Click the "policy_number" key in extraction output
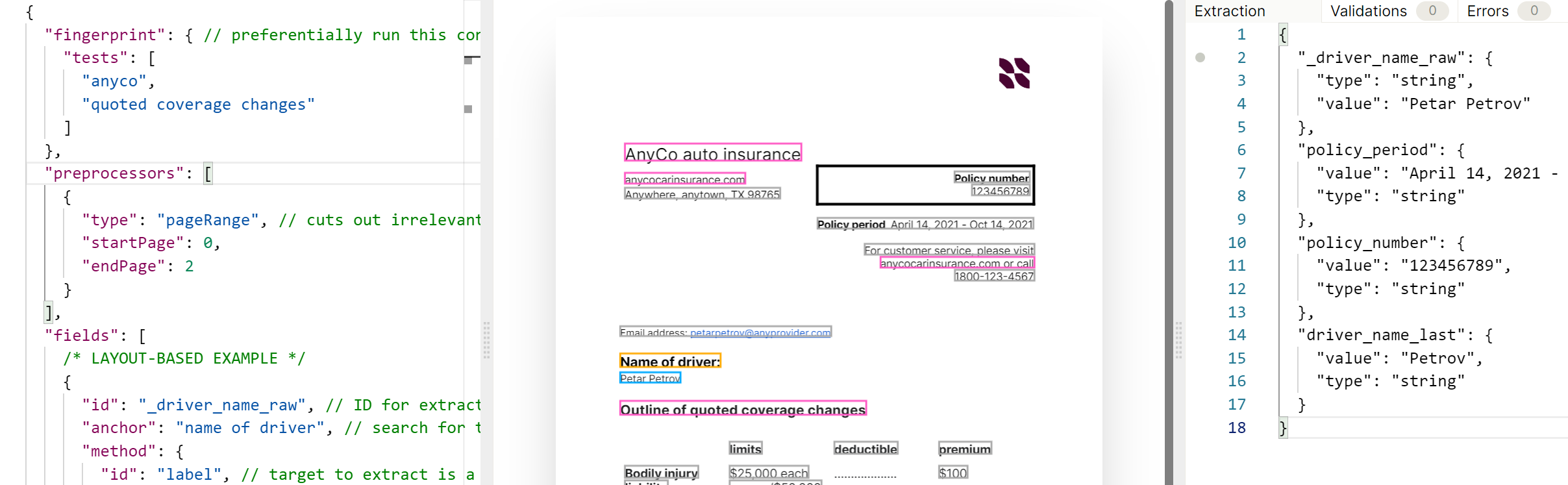 [1367, 243]
